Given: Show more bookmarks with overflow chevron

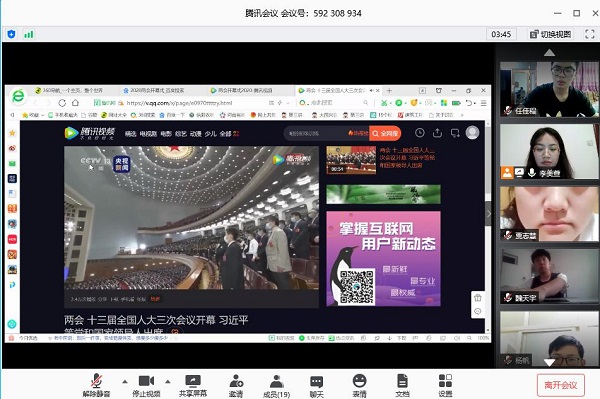Looking at the screenshot, I should point(462,115).
